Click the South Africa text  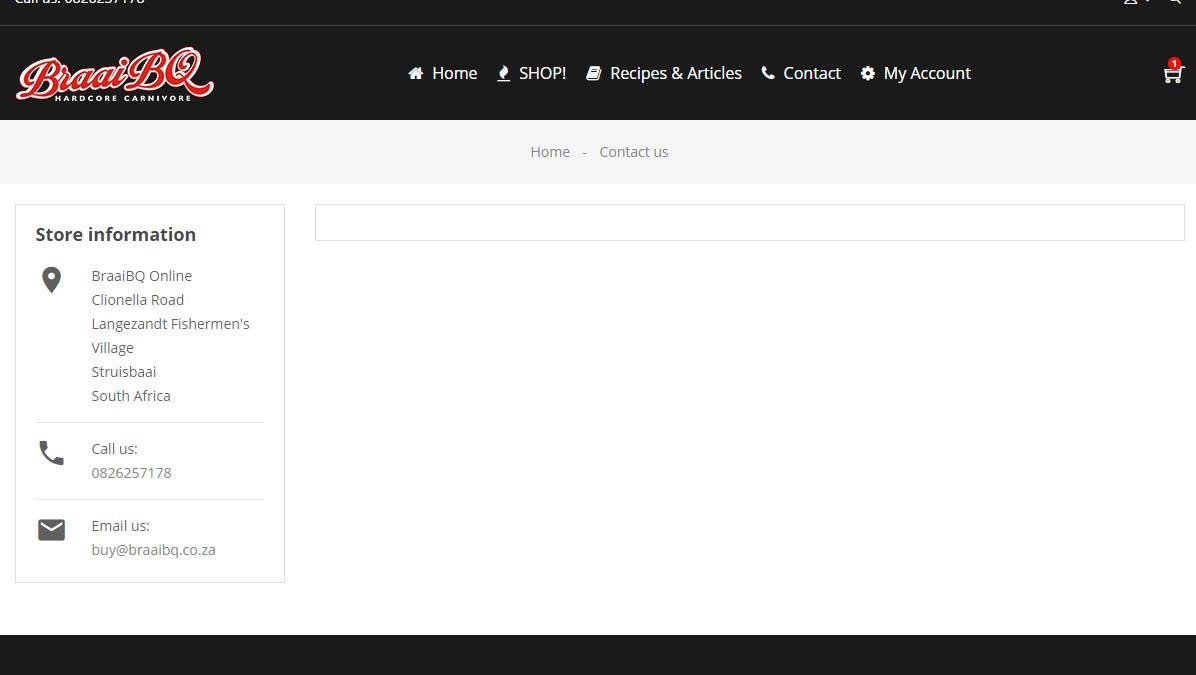tap(130, 396)
